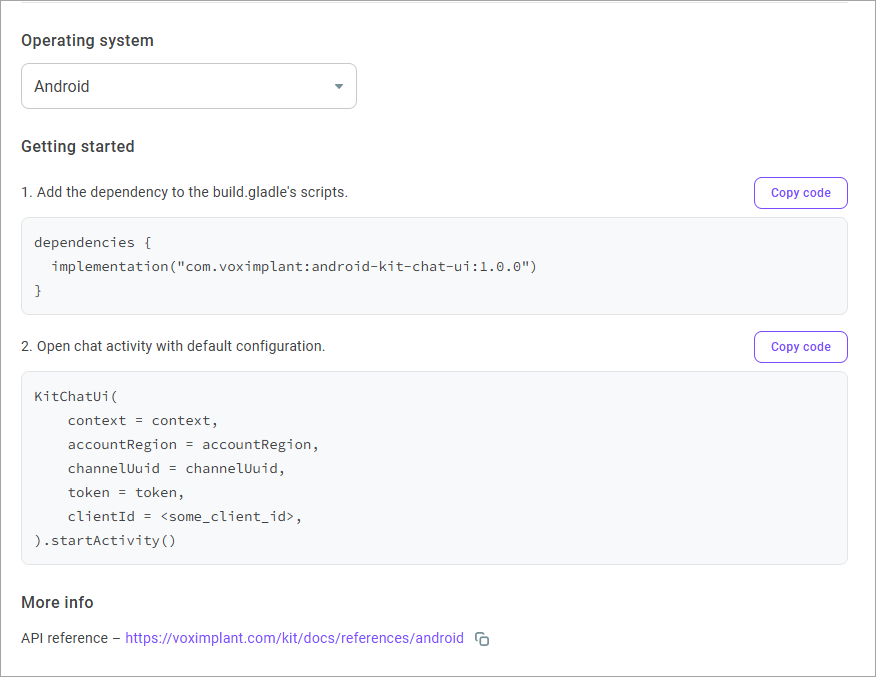Click the 'dependencies {' code line
The width and height of the screenshot is (876, 677).
93,242
